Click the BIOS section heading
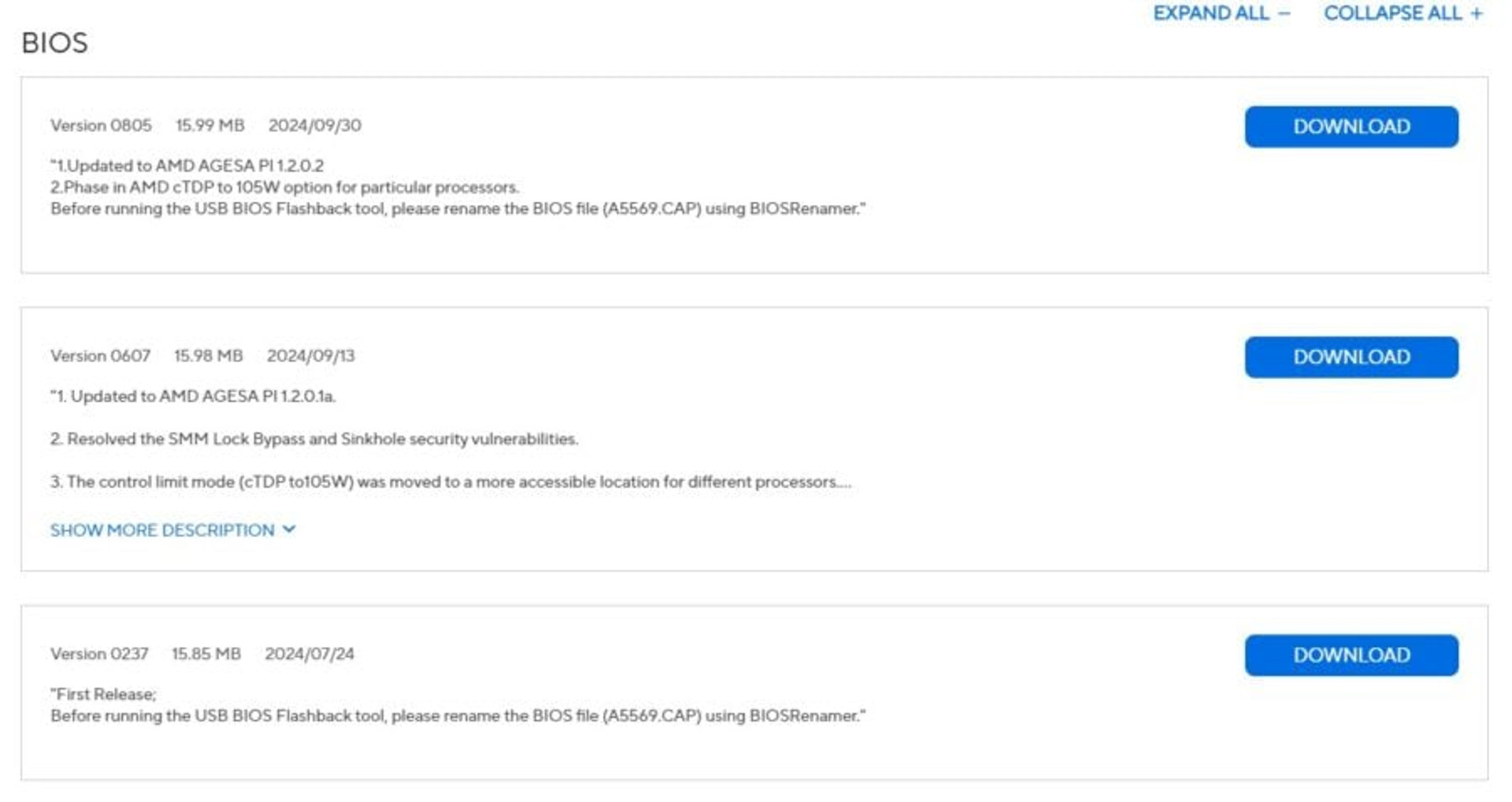1512x802 pixels. (54, 43)
